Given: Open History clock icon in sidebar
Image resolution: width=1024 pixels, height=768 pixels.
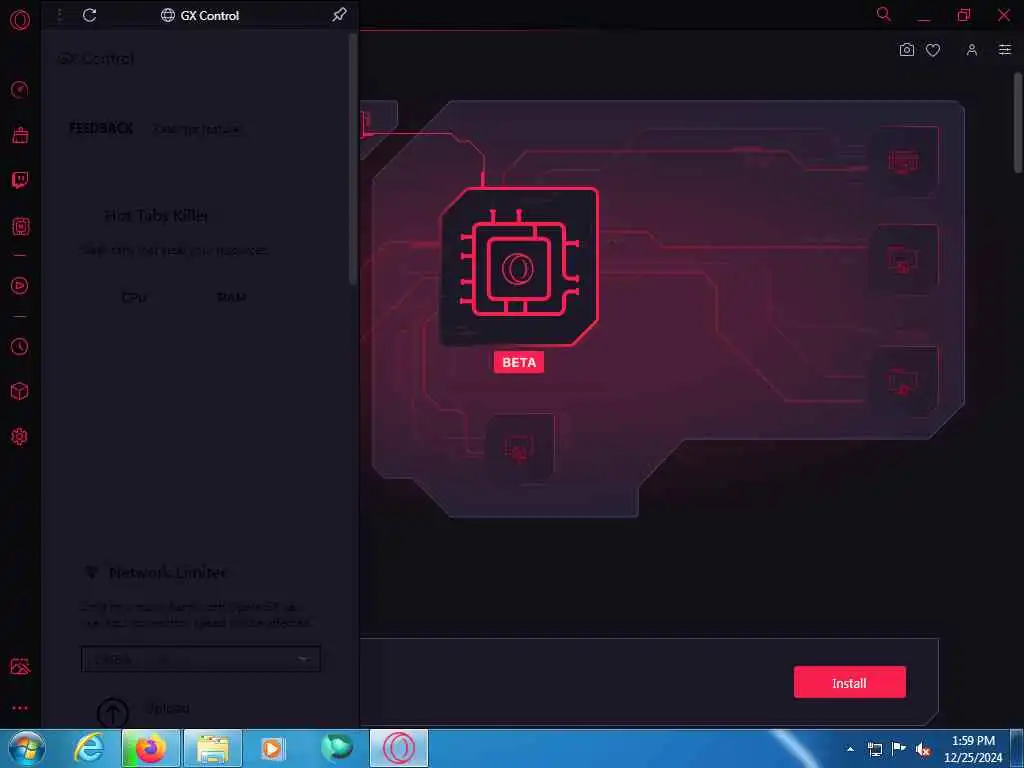Looking at the screenshot, I should point(20,347).
